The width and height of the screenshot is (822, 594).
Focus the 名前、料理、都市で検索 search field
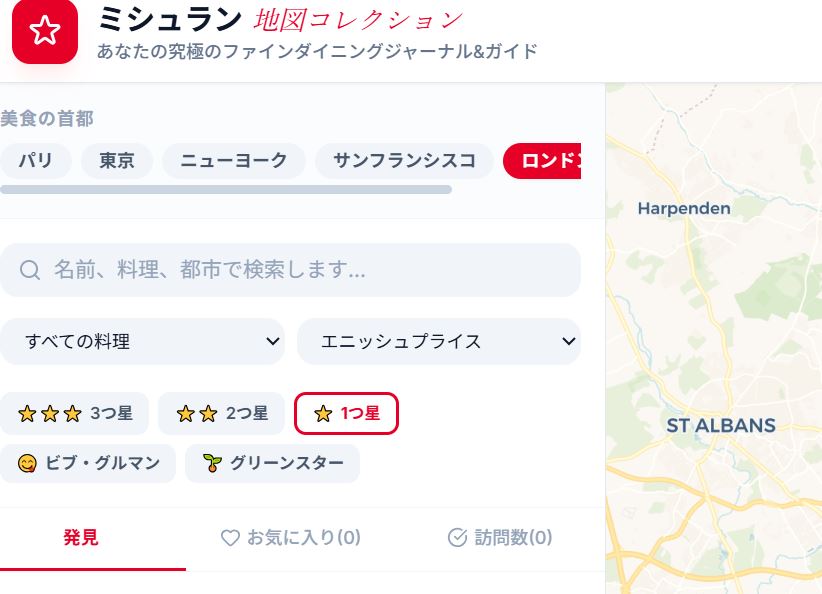click(290, 270)
